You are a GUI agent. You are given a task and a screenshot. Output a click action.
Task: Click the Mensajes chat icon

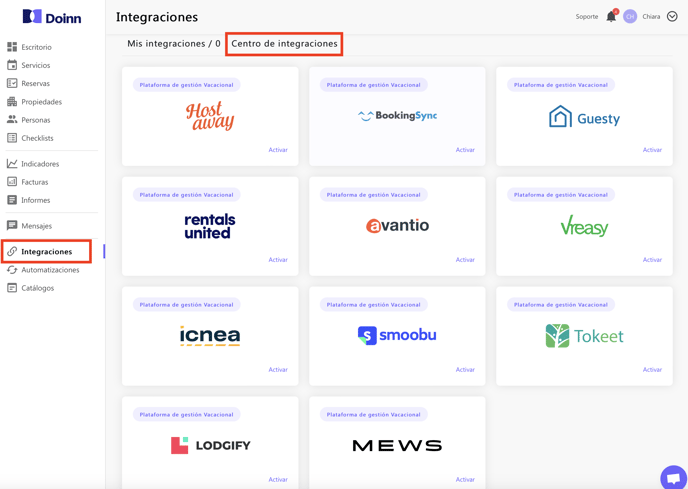pyautogui.click(x=12, y=226)
